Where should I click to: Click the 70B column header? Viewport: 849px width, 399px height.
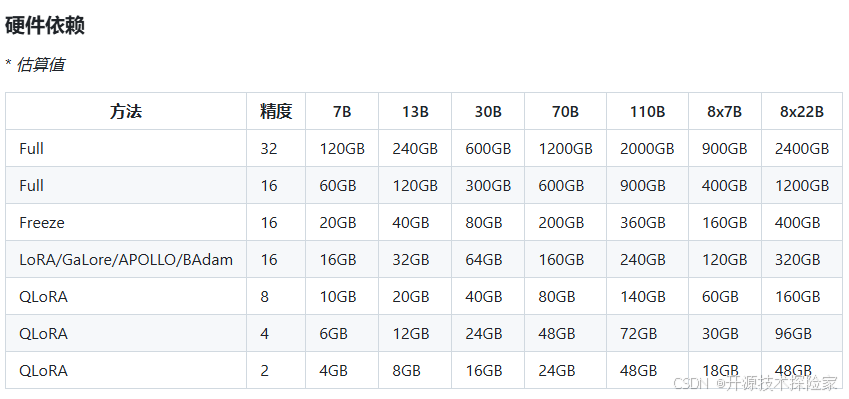tap(565, 112)
